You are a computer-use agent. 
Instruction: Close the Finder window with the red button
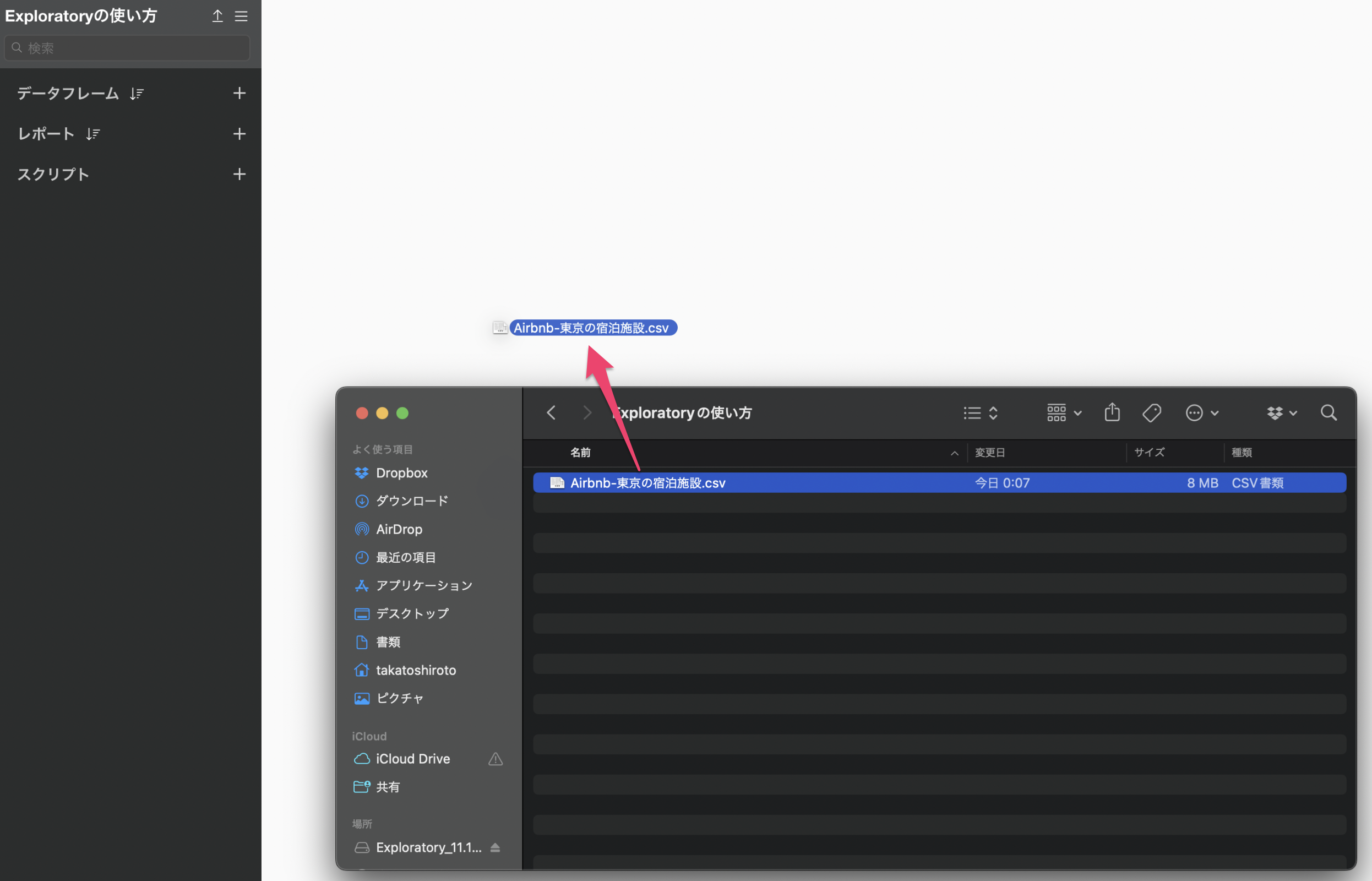coord(362,413)
